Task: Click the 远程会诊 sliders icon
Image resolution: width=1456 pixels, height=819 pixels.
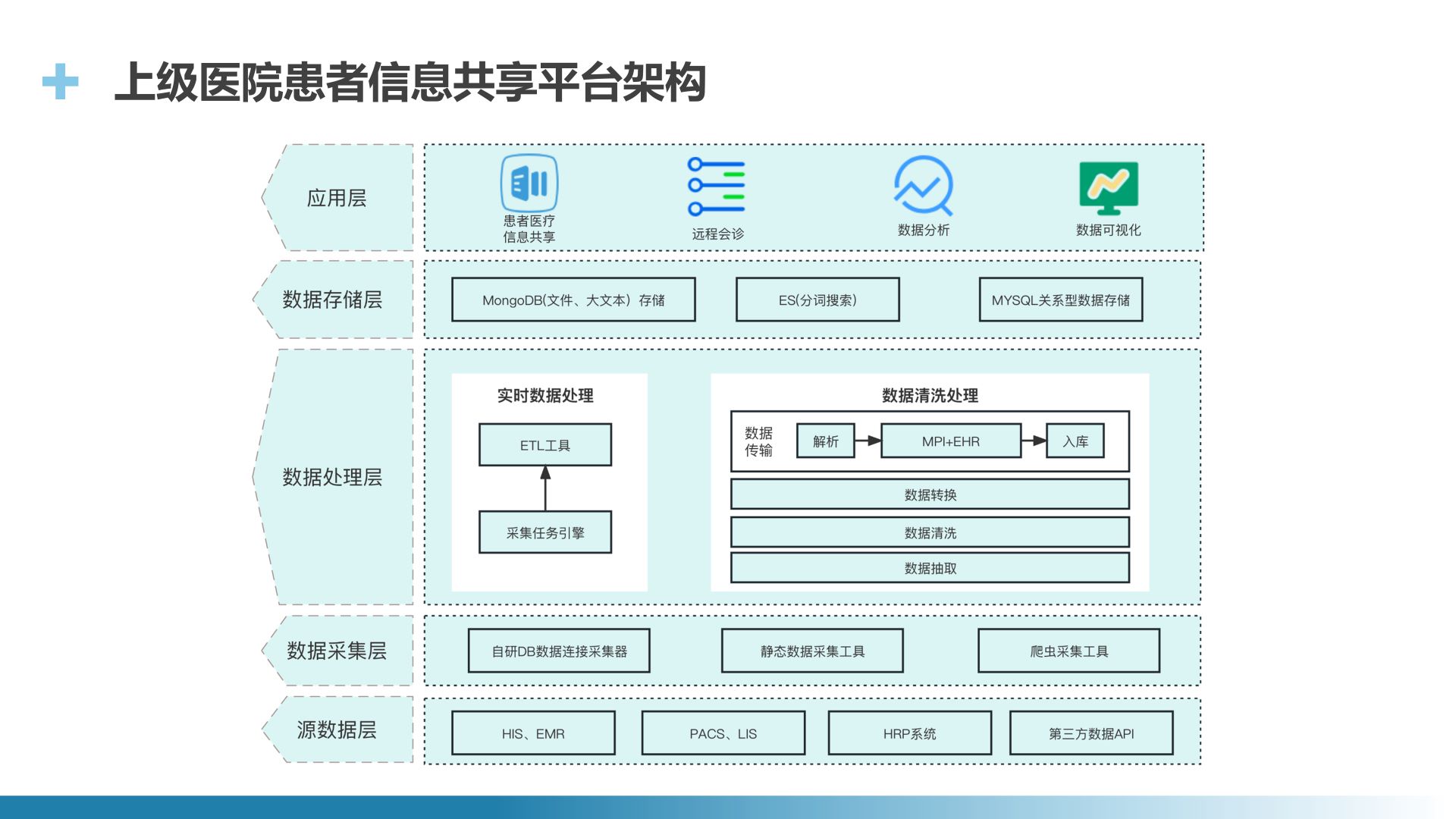Action: (716, 184)
